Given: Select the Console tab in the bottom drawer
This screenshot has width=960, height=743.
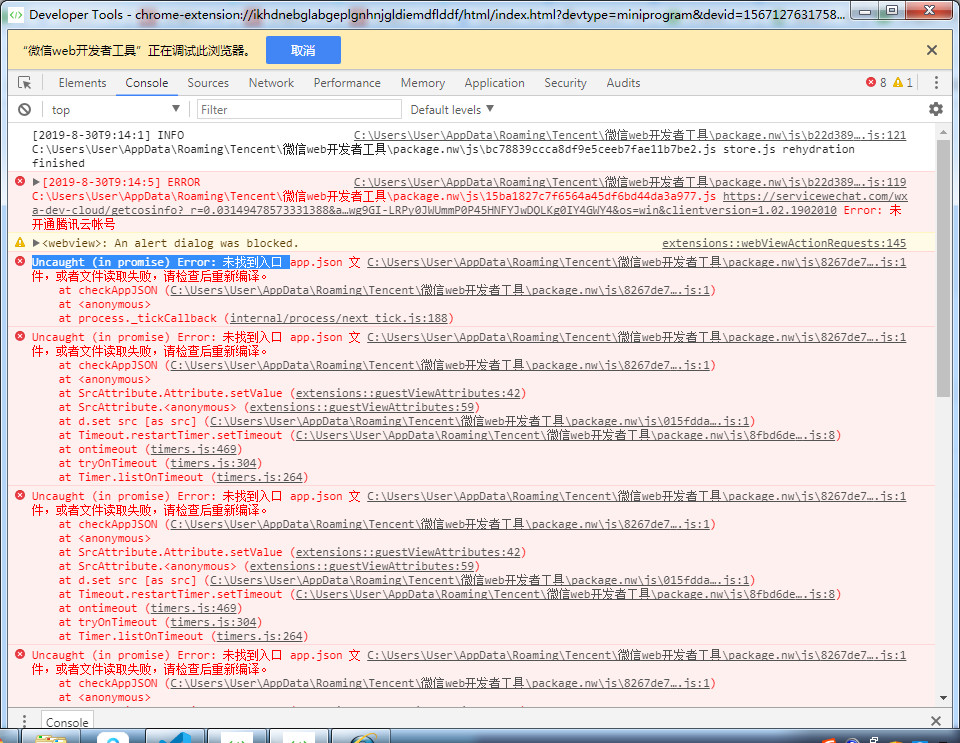Looking at the screenshot, I should [67, 722].
